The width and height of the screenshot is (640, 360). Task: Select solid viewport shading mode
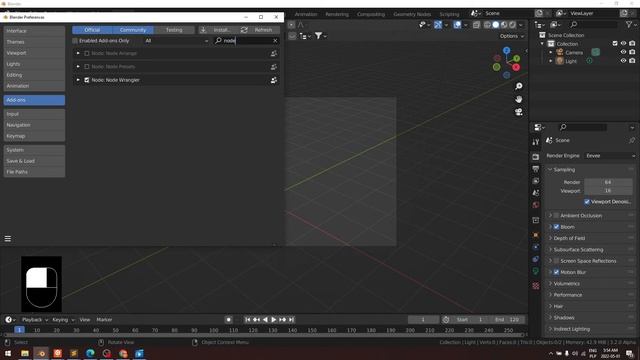point(496,25)
